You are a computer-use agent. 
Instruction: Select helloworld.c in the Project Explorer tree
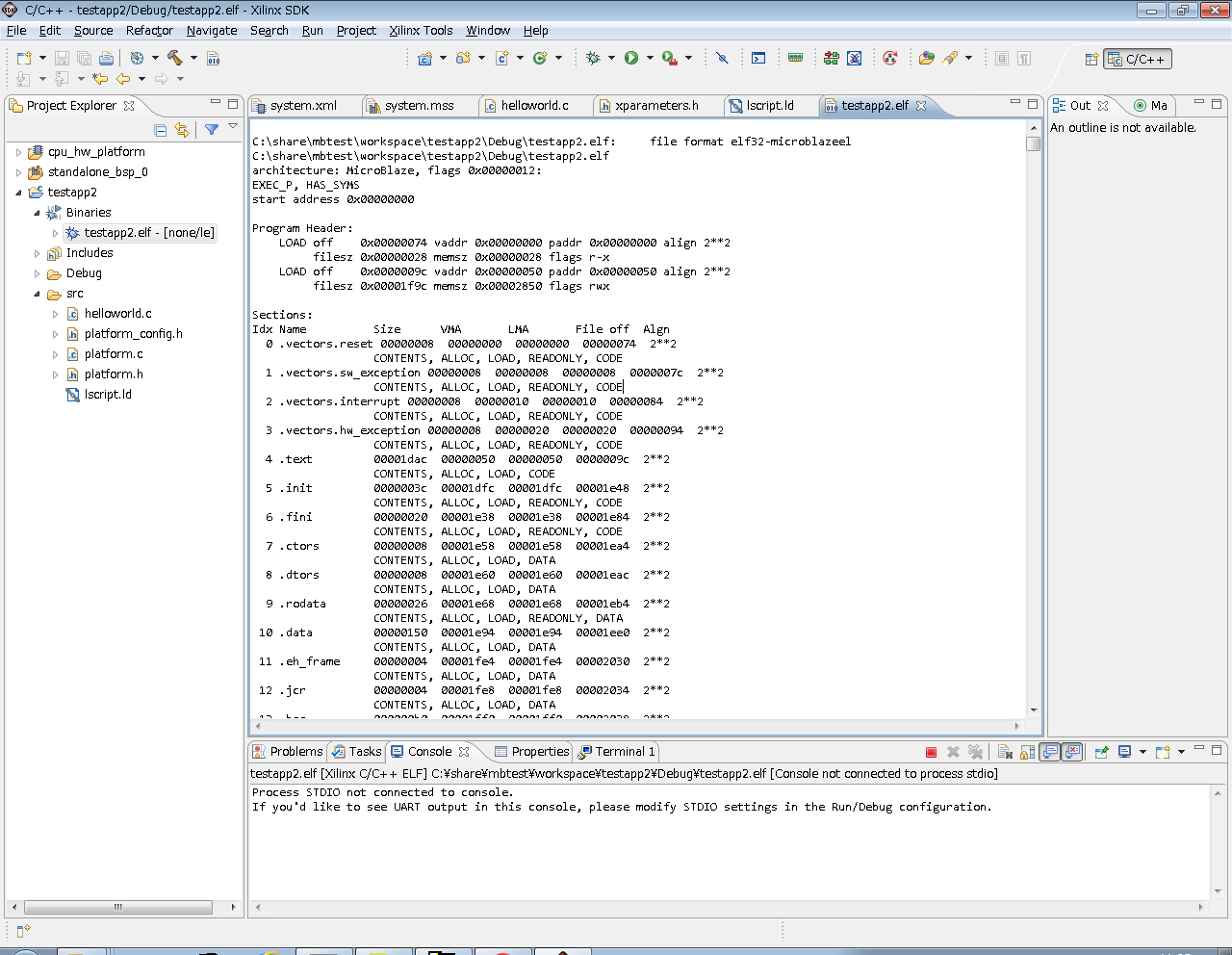117,314
